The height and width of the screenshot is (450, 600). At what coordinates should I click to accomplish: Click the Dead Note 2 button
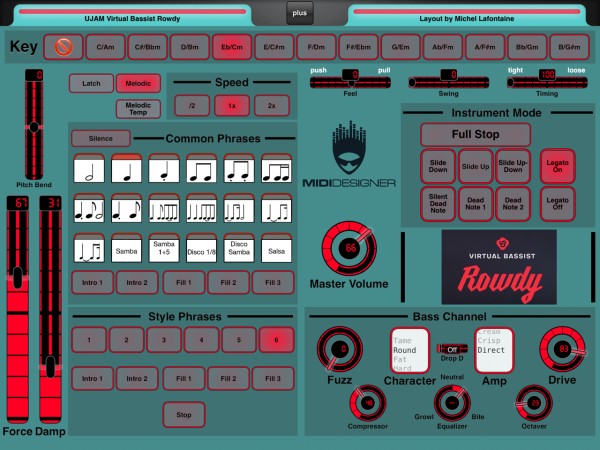click(x=513, y=204)
